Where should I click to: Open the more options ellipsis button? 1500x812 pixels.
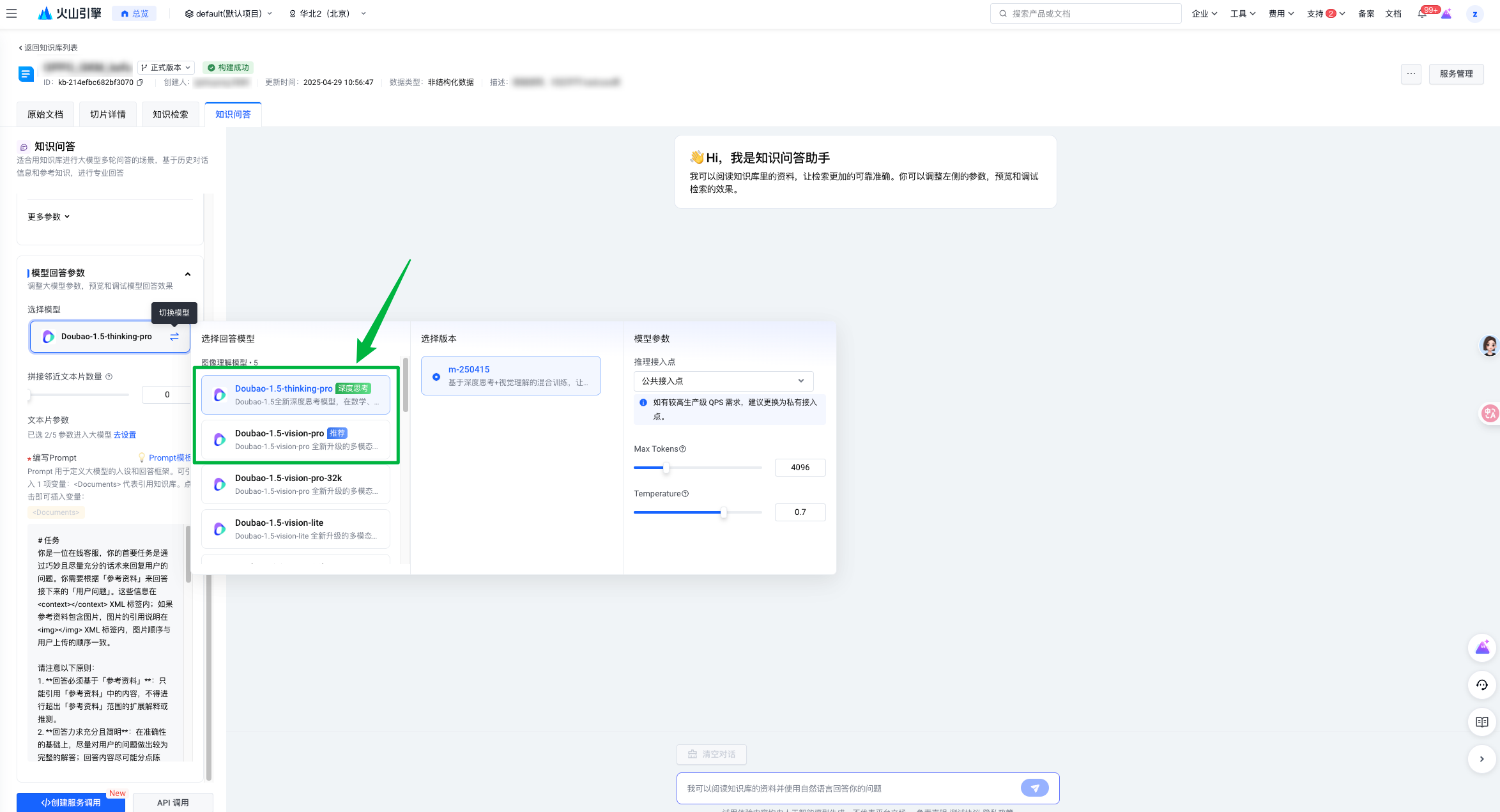click(x=1411, y=73)
